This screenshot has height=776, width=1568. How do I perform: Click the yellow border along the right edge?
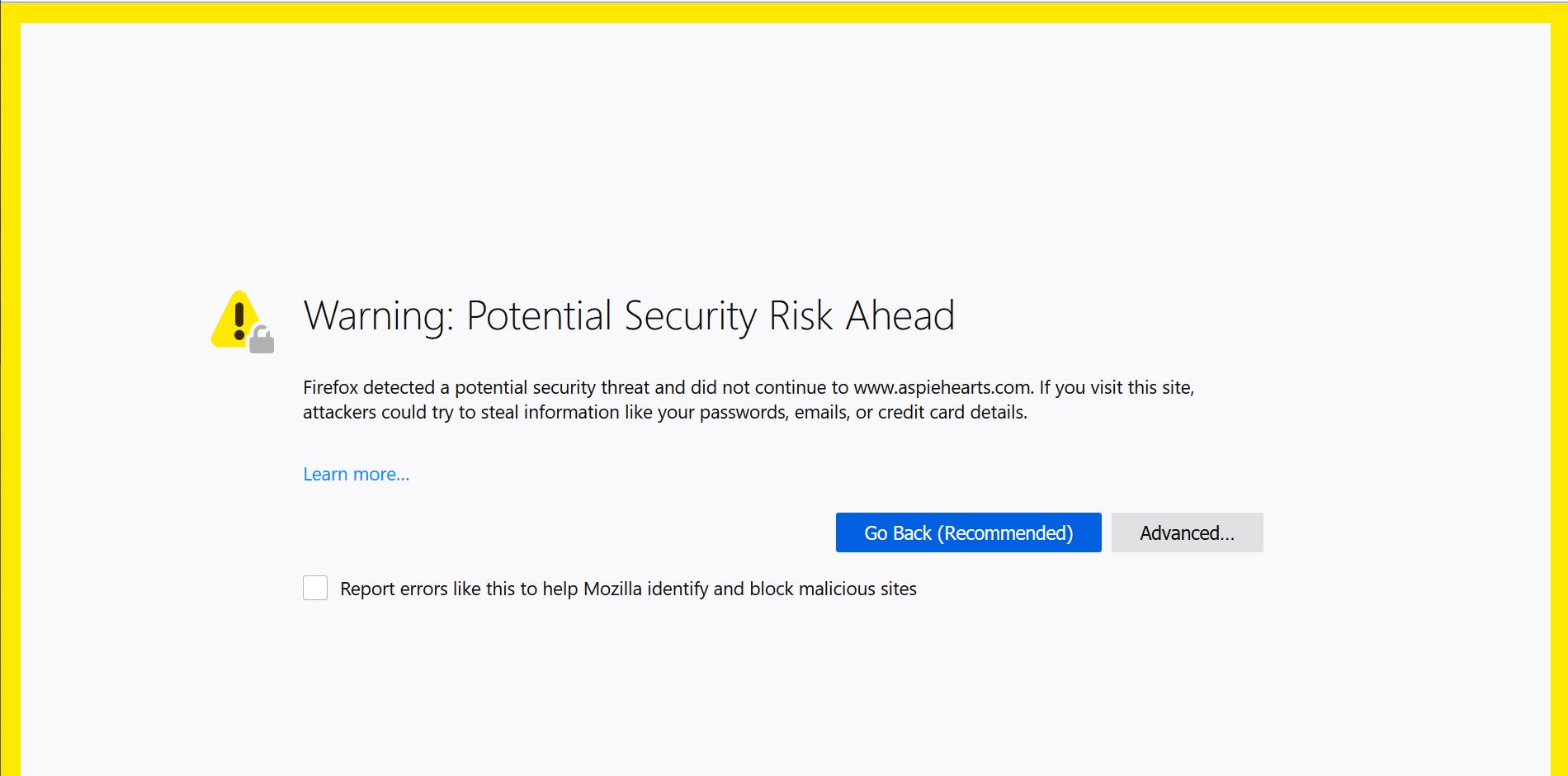[1559, 396]
